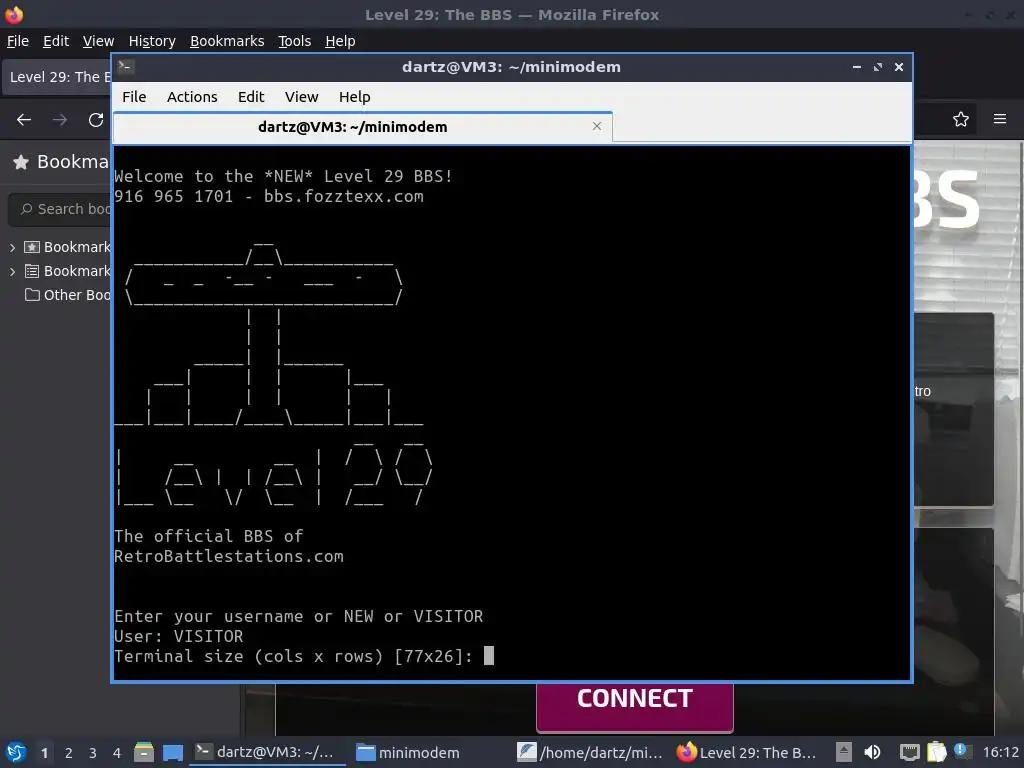1024x768 pixels.
Task: Click the terminal window icon in title bar
Action: click(126, 67)
